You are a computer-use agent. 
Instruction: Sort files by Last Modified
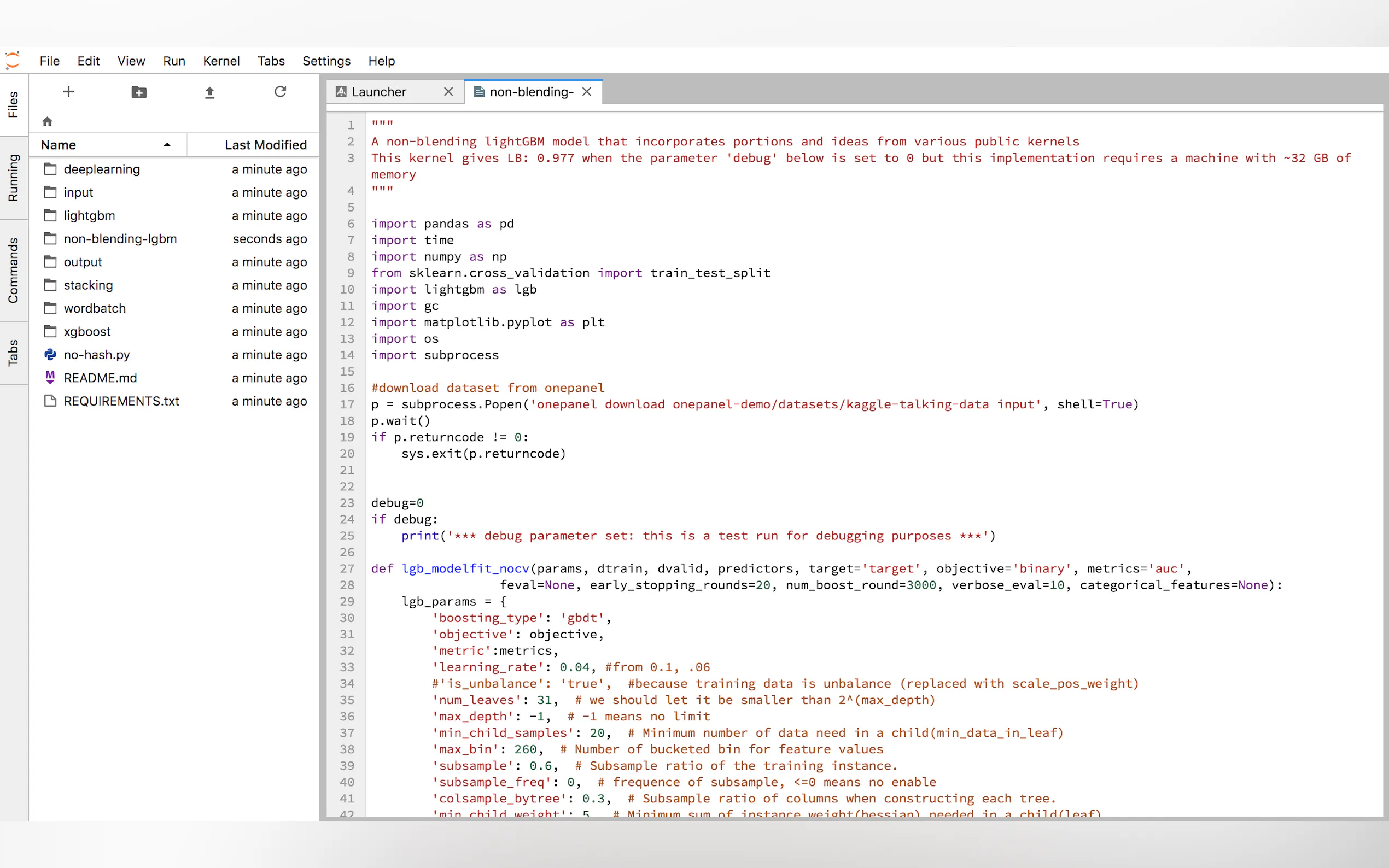(265, 145)
